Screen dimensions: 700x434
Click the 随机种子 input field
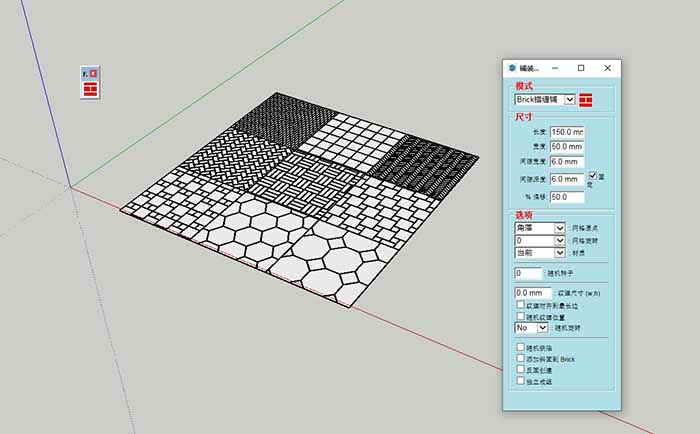[528, 273]
